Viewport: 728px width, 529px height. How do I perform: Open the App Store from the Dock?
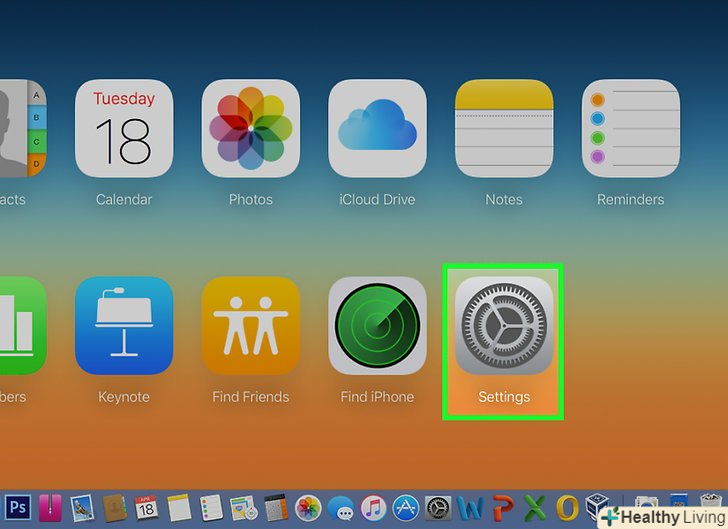click(406, 508)
